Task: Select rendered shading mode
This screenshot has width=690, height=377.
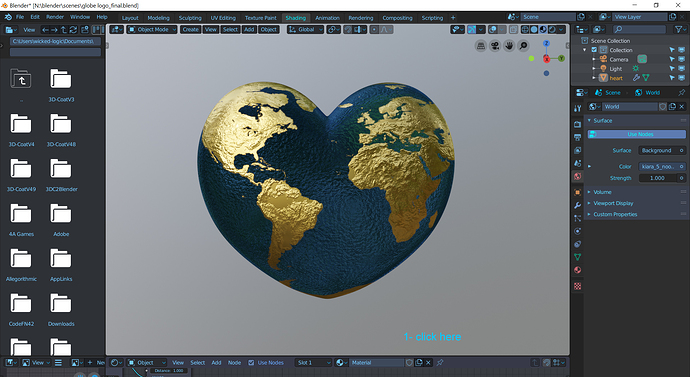Action: pos(552,29)
